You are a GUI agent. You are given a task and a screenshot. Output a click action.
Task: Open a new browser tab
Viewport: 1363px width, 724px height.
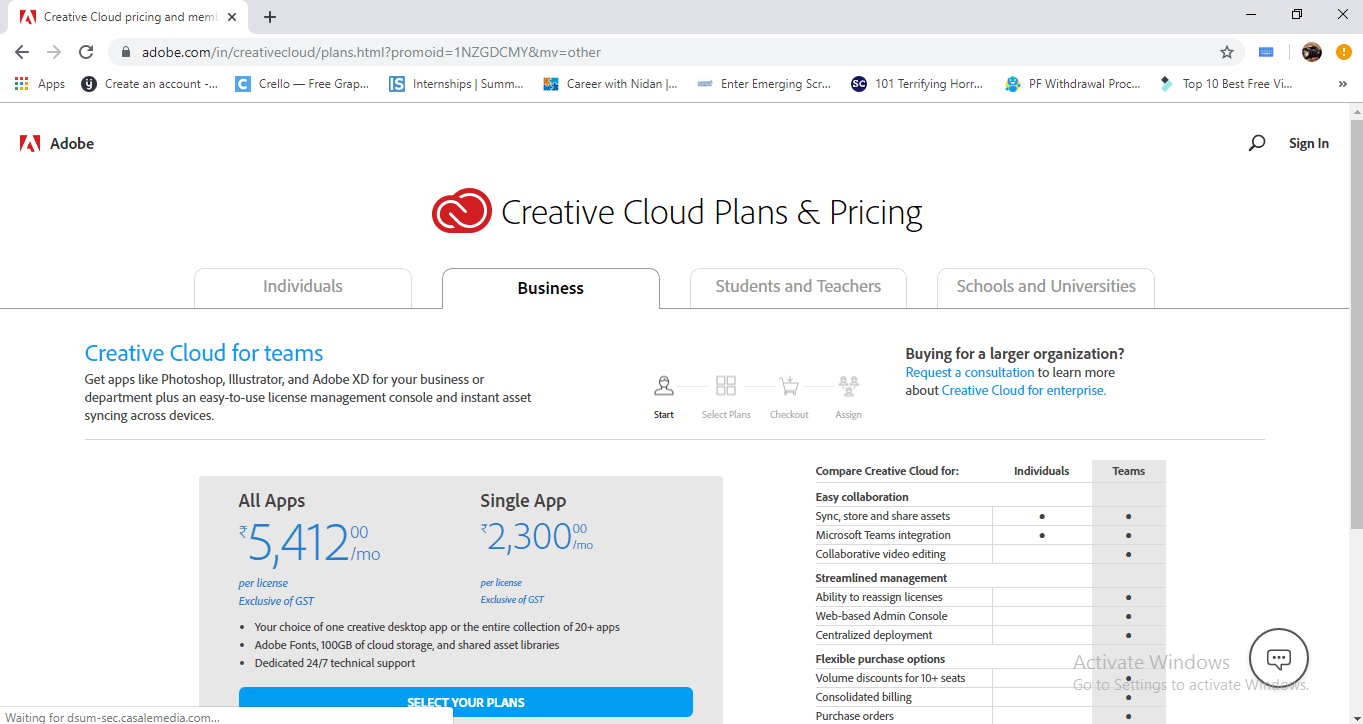(x=270, y=17)
